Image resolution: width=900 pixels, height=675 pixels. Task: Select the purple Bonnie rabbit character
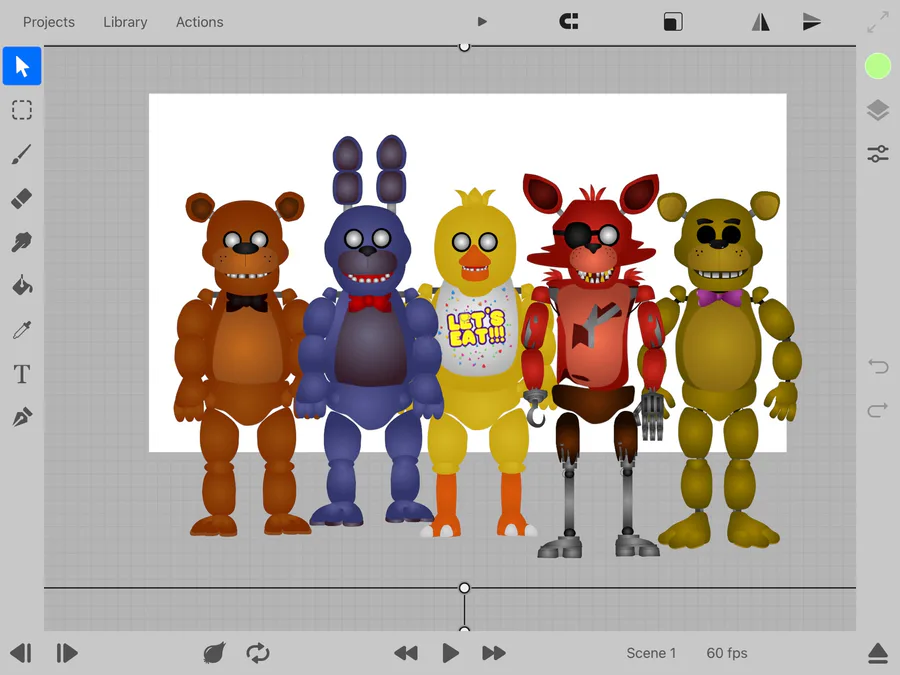[368, 331]
